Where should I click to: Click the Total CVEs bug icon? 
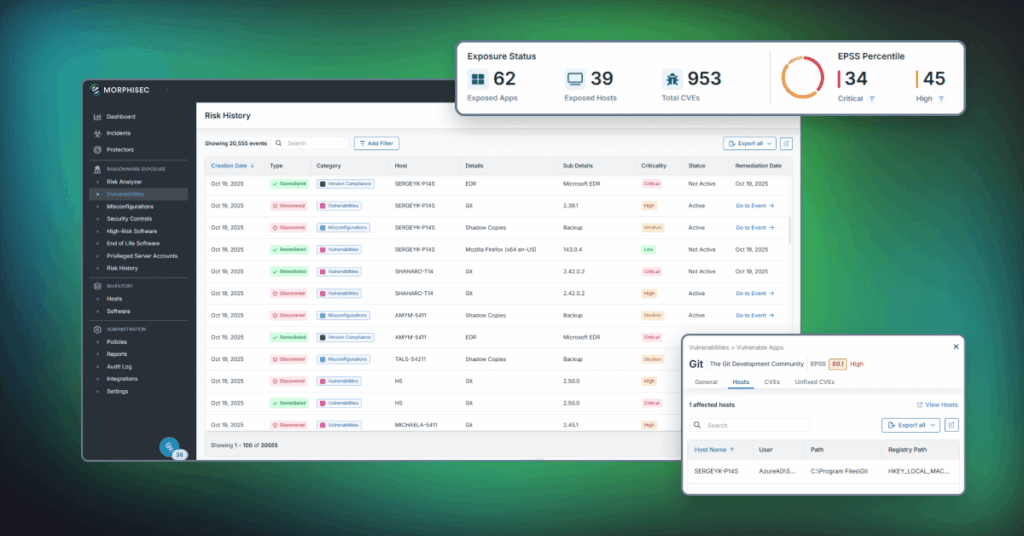(x=672, y=79)
